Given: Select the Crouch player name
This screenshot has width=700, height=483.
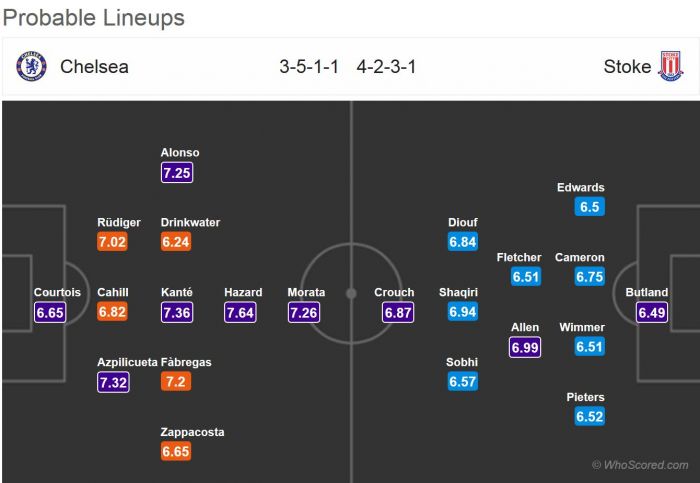Looking at the screenshot, I should (394, 292).
